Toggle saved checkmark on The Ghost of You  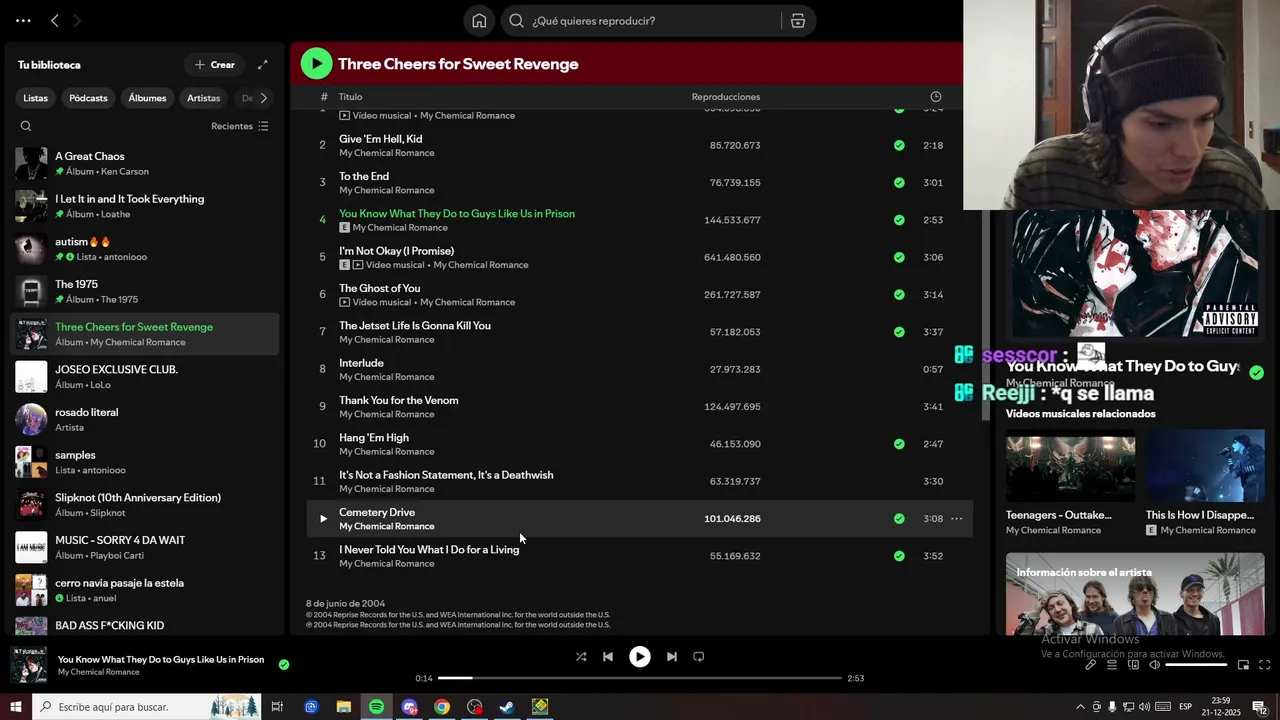tap(899, 295)
